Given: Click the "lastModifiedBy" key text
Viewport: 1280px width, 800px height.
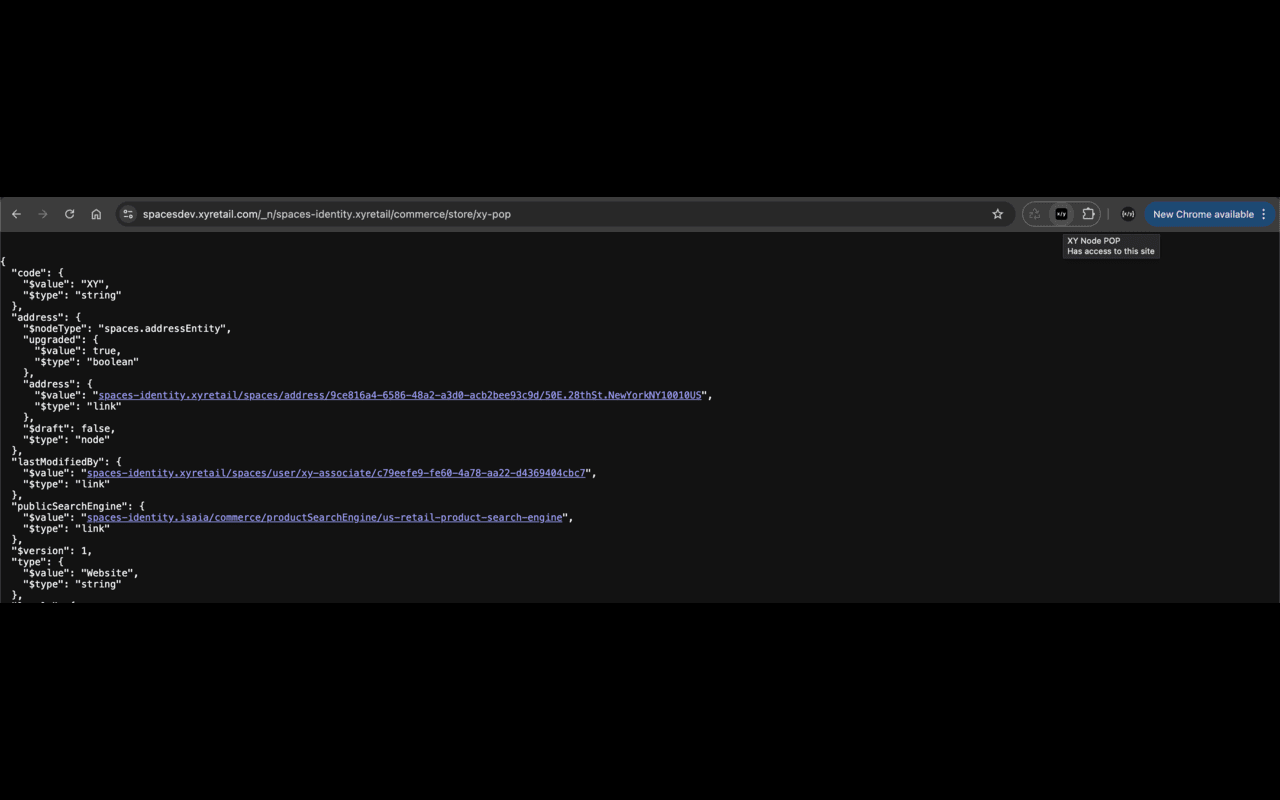Looking at the screenshot, I should tap(59, 462).
